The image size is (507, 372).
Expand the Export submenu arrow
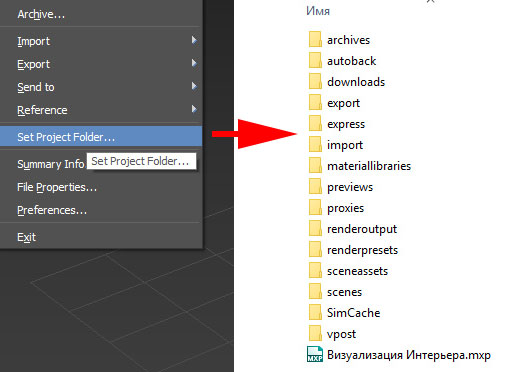[194, 63]
